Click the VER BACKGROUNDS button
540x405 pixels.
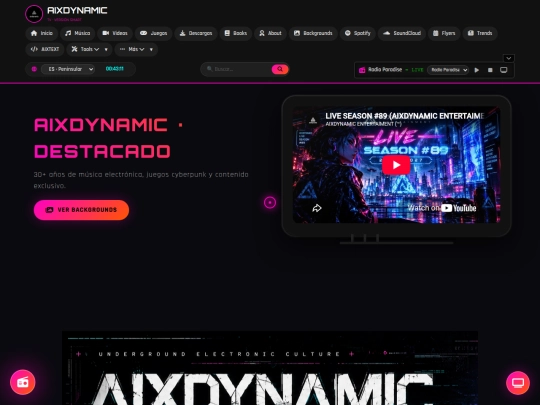tap(81, 210)
